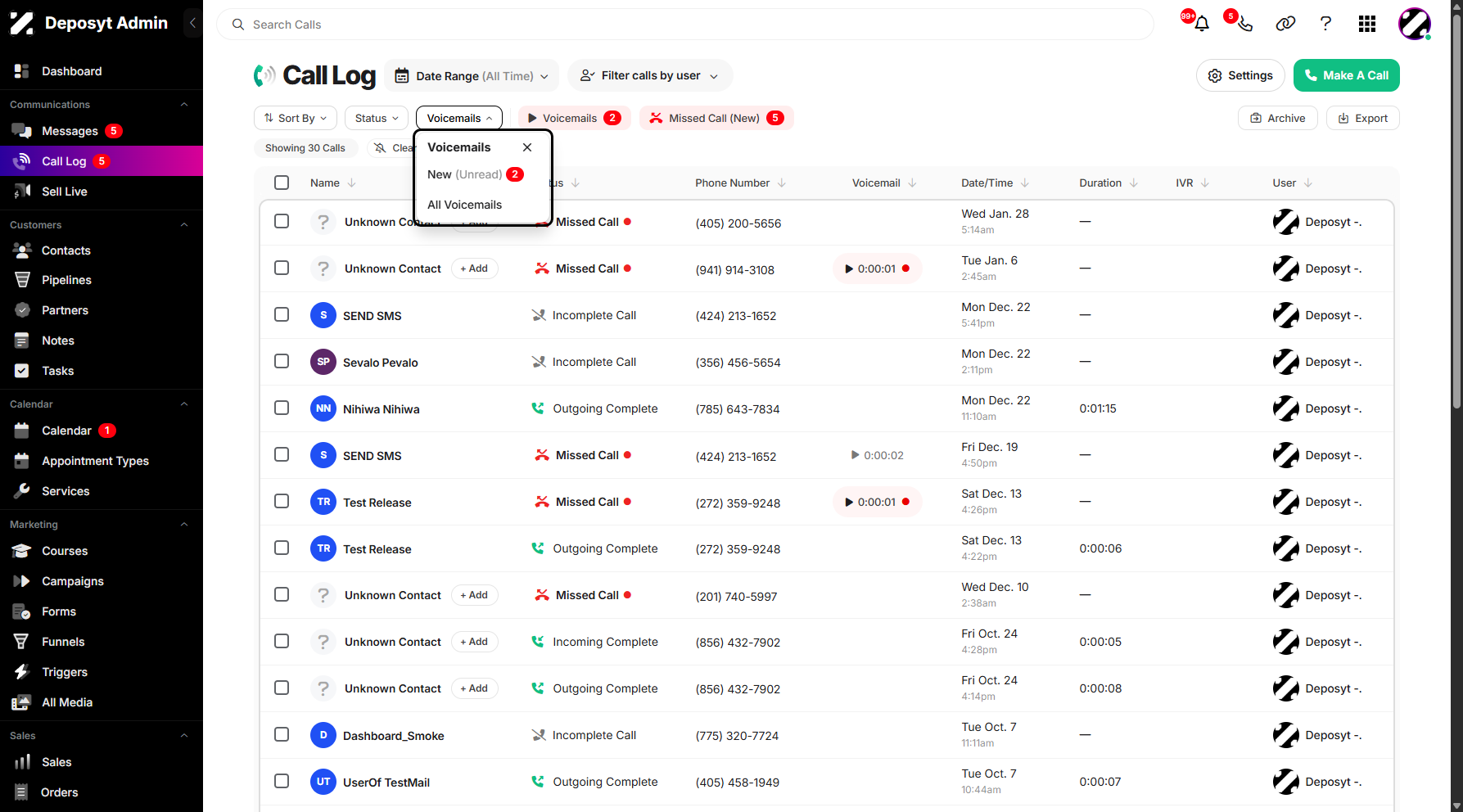Collapse the Marketing sidebar section
The image size is (1463, 812).
tap(184, 524)
